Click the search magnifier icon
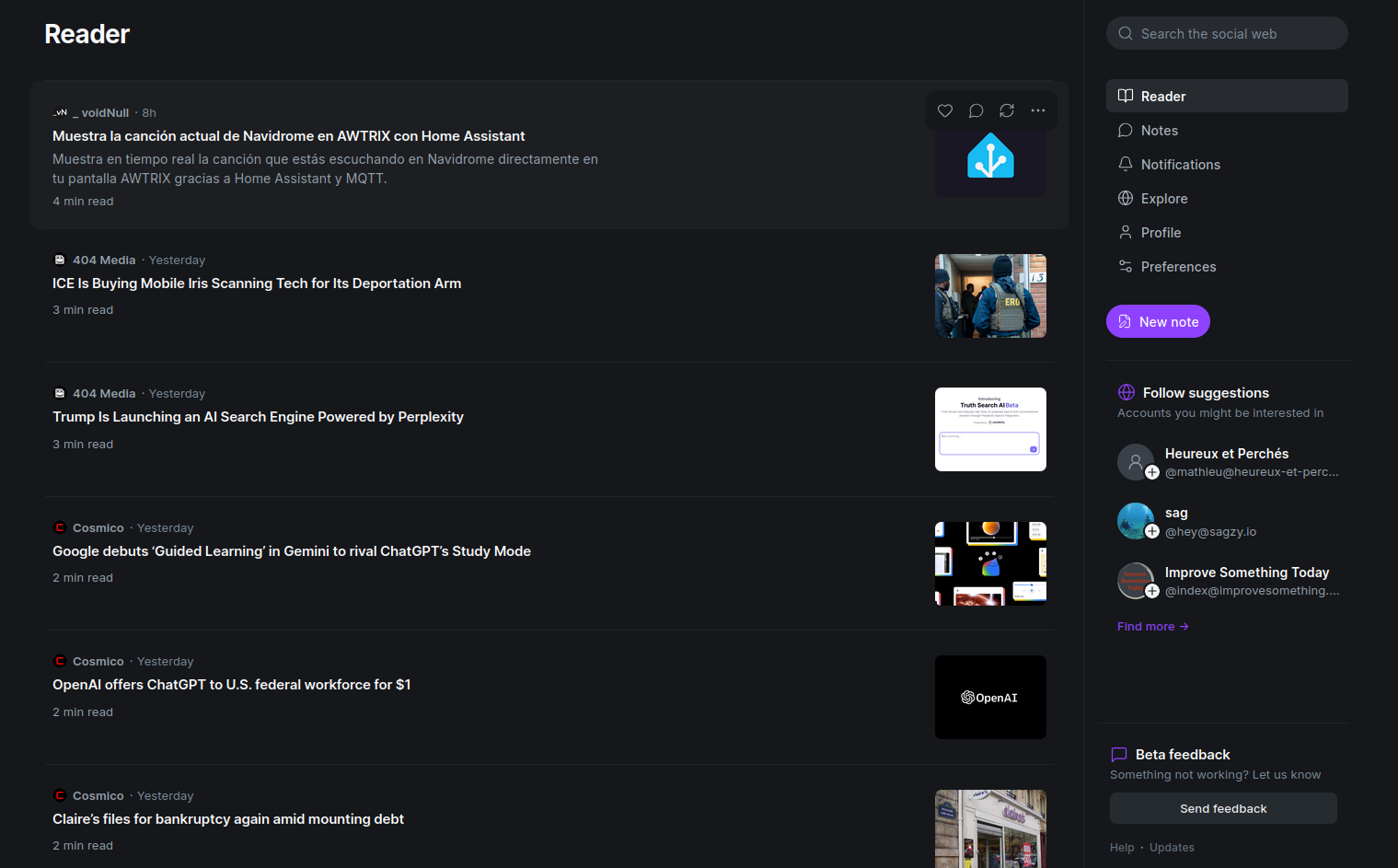The width and height of the screenshot is (1398, 868). pyautogui.click(x=1126, y=33)
